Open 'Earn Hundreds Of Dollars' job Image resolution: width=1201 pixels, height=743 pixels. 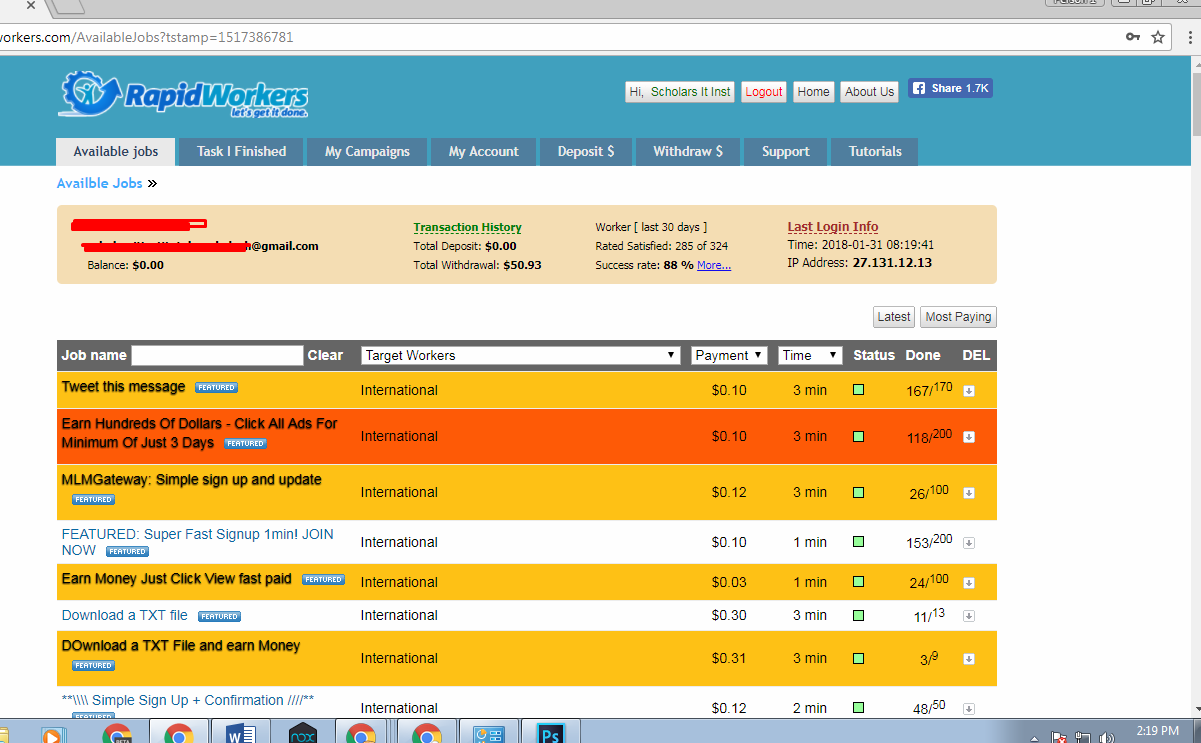199,433
